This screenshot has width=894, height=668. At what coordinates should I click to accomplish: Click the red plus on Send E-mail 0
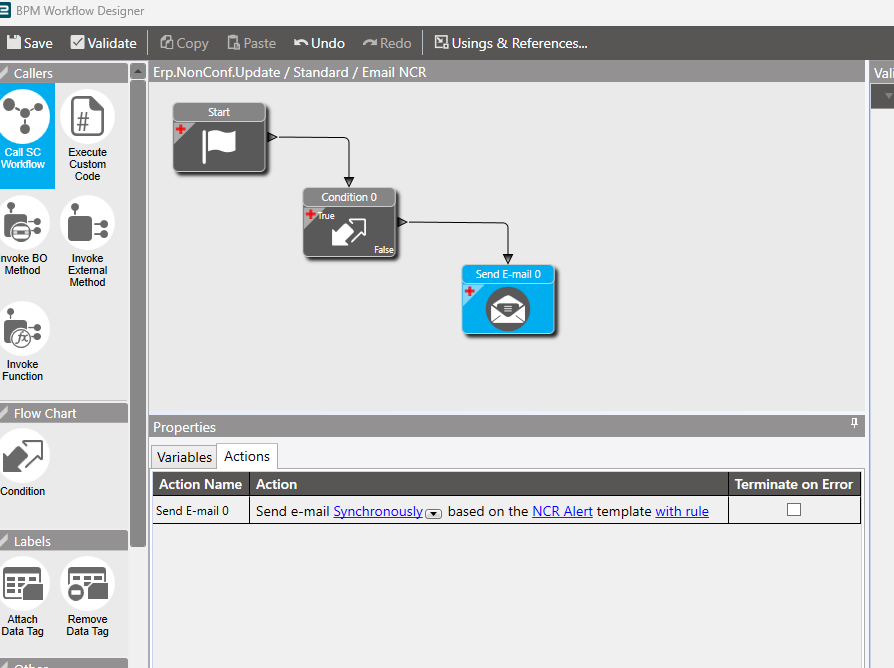(470, 291)
